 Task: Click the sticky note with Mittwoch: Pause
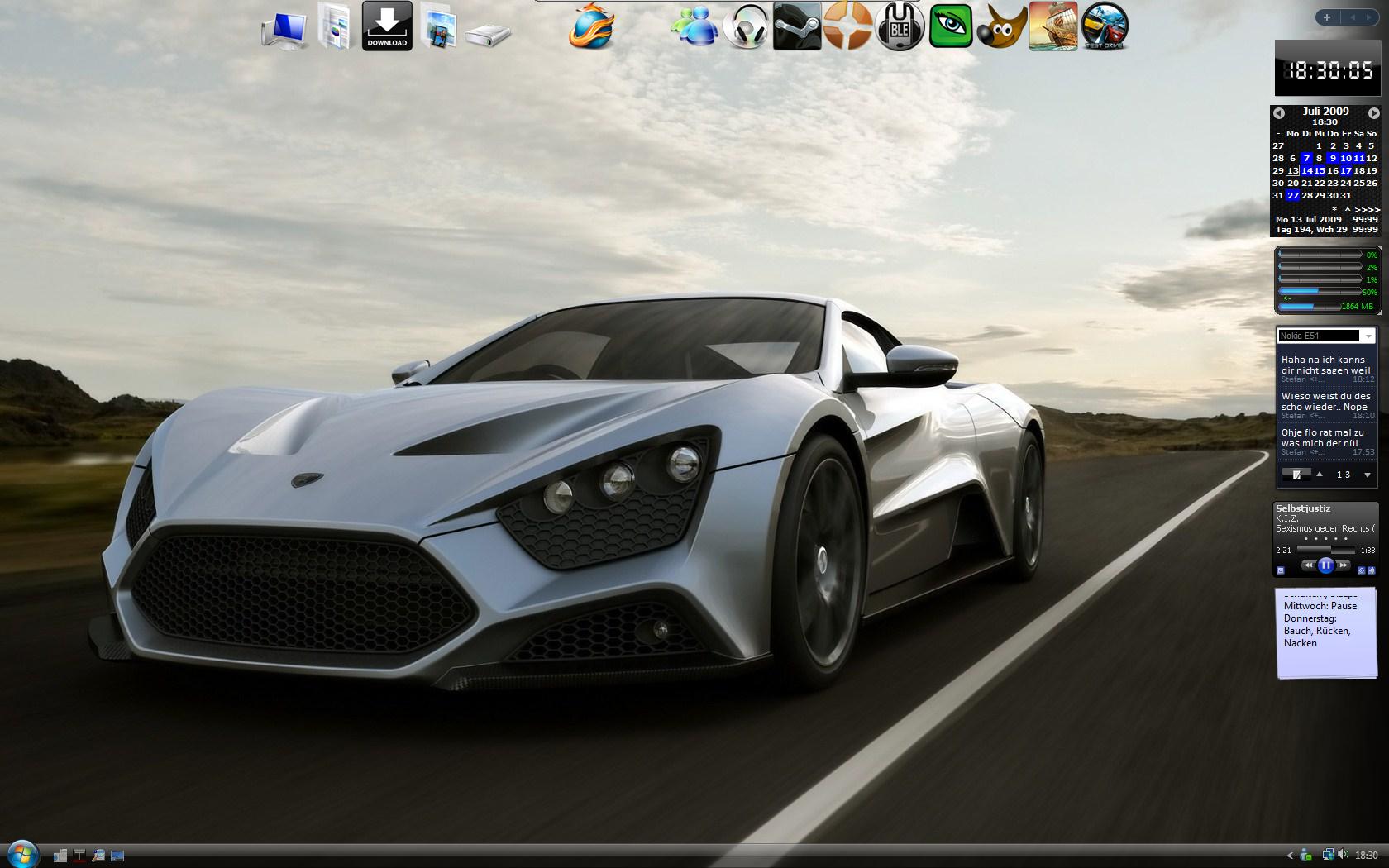tap(1326, 632)
